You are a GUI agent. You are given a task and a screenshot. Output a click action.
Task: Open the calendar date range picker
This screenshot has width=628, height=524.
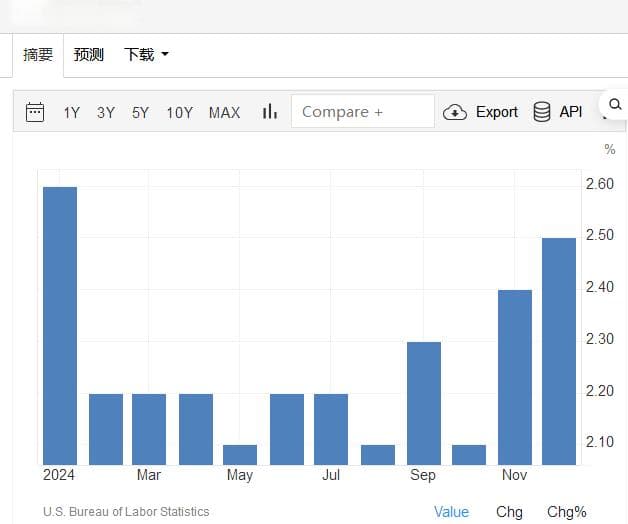pyautogui.click(x=35, y=112)
